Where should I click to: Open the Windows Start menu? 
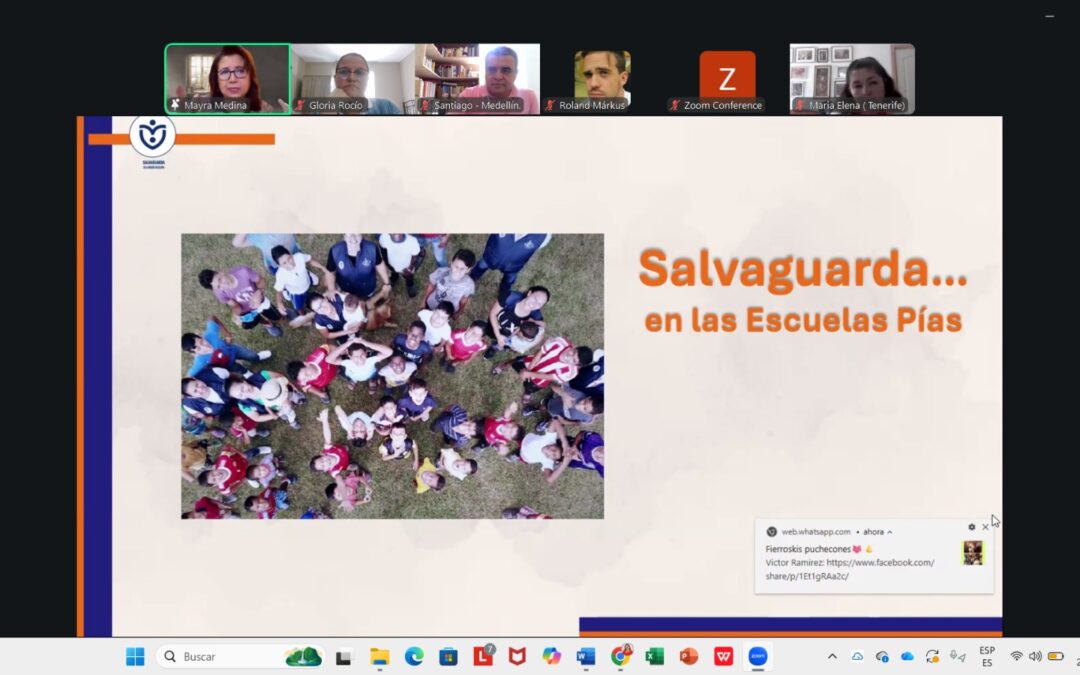click(x=135, y=656)
